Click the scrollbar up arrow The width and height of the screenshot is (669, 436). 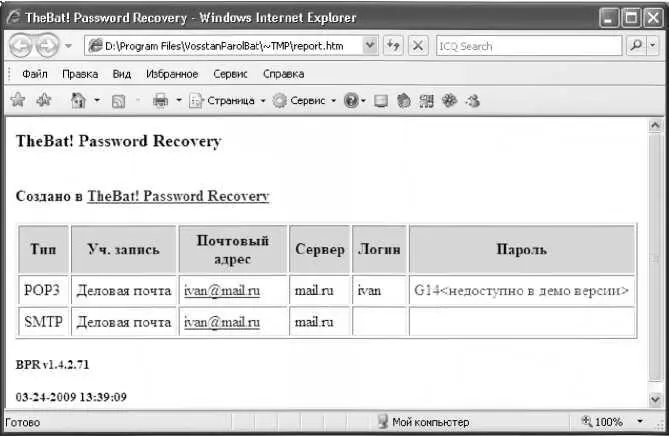[655, 125]
